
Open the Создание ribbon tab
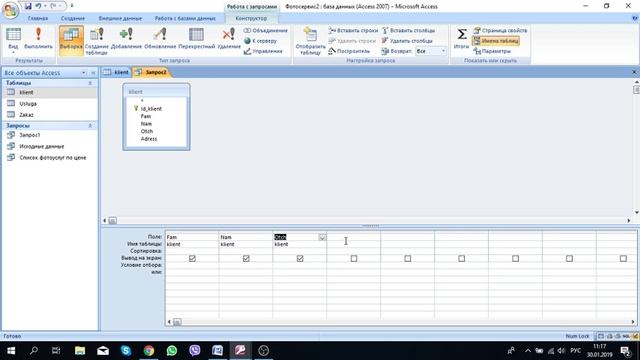(x=73, y=18)
